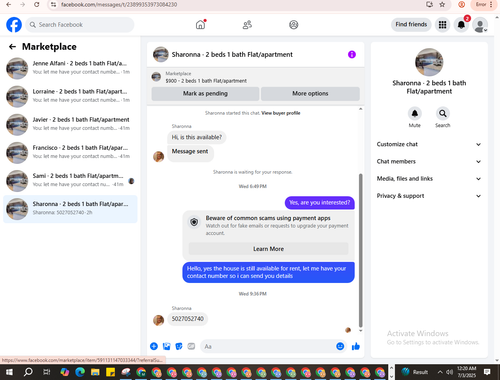This screenshot has height=380, width=500.
Task: Click the 'Yes, are you interested?' message bubble
Action: click(319, 203)
